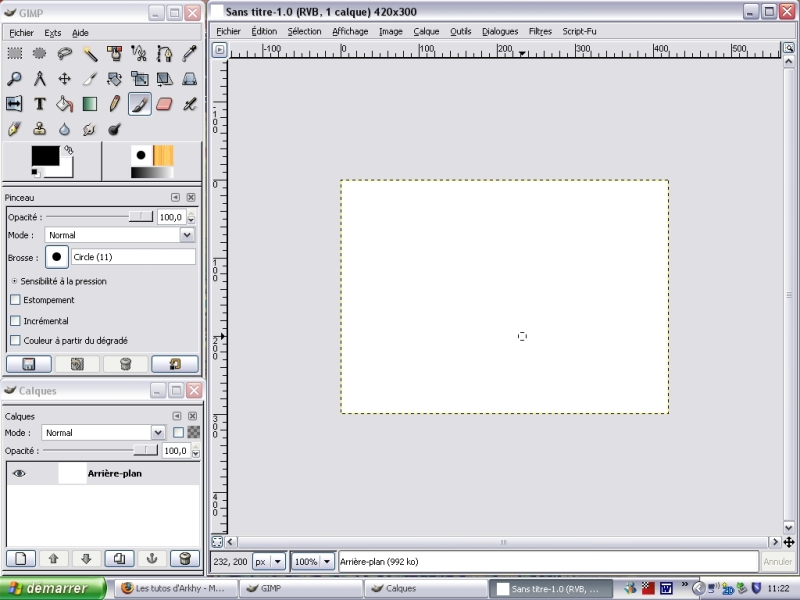
Task: Toggle keep transparency checkbox in Calques
Action: [x=178, y=433]
